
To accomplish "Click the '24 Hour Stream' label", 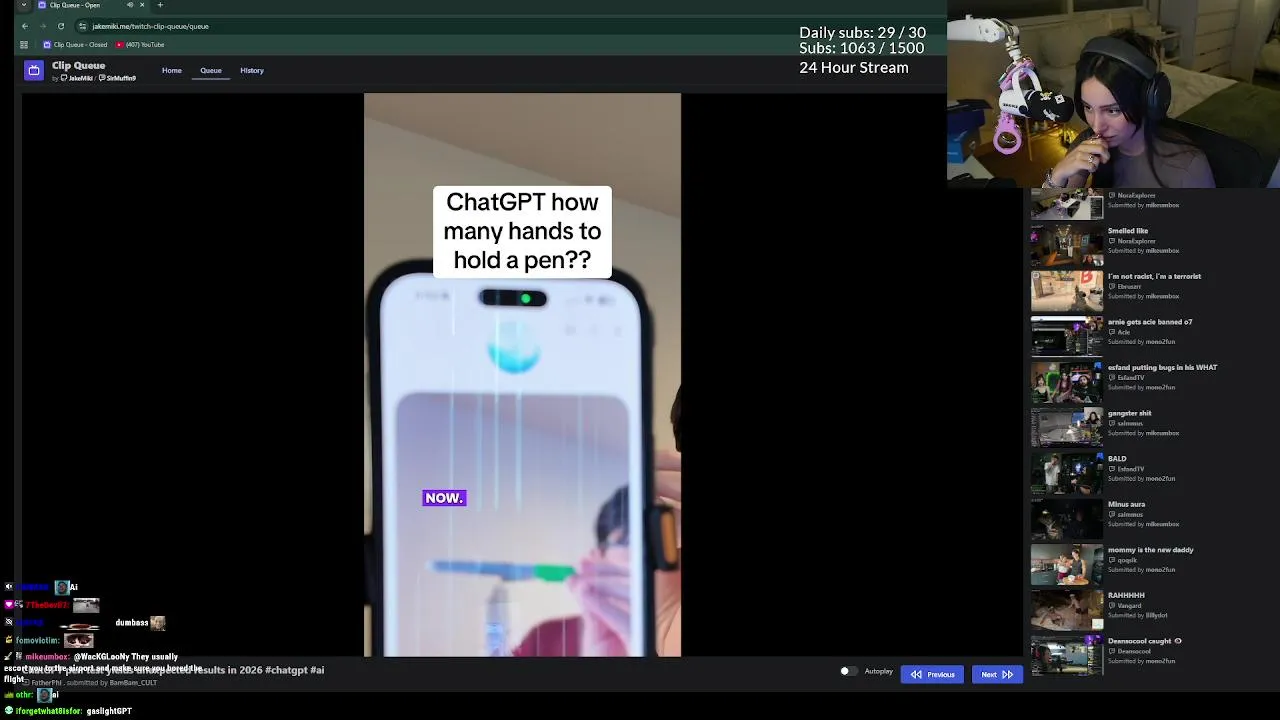I will (x=854, y=68).
